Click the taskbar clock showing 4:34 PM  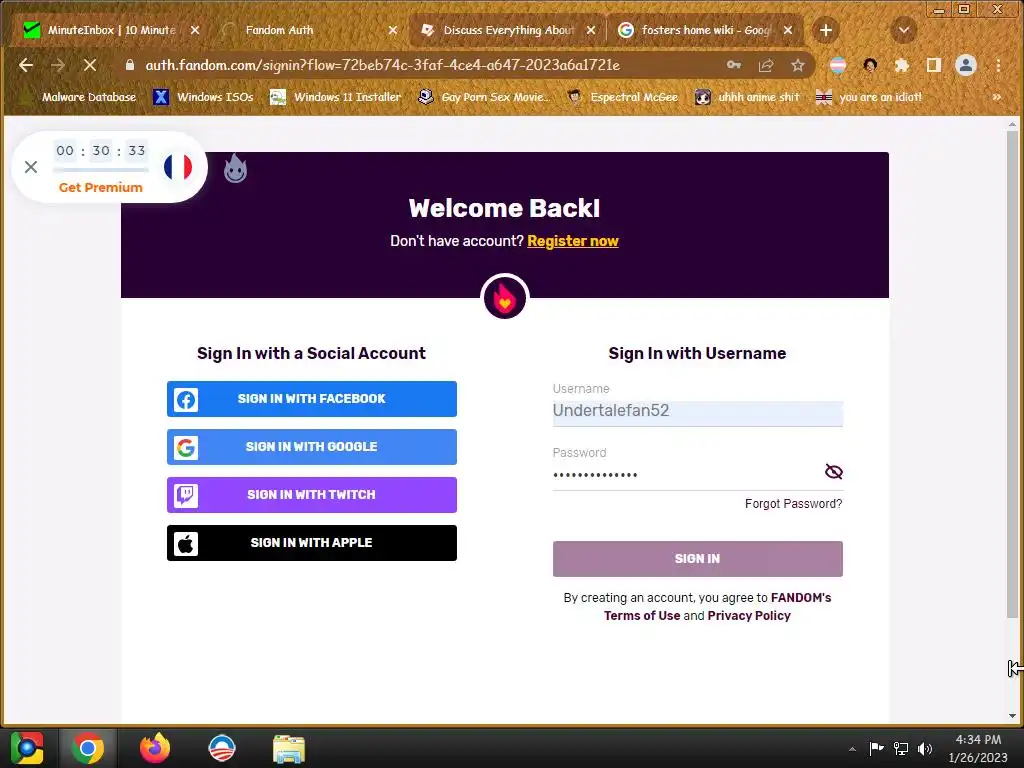coord(978,748)
